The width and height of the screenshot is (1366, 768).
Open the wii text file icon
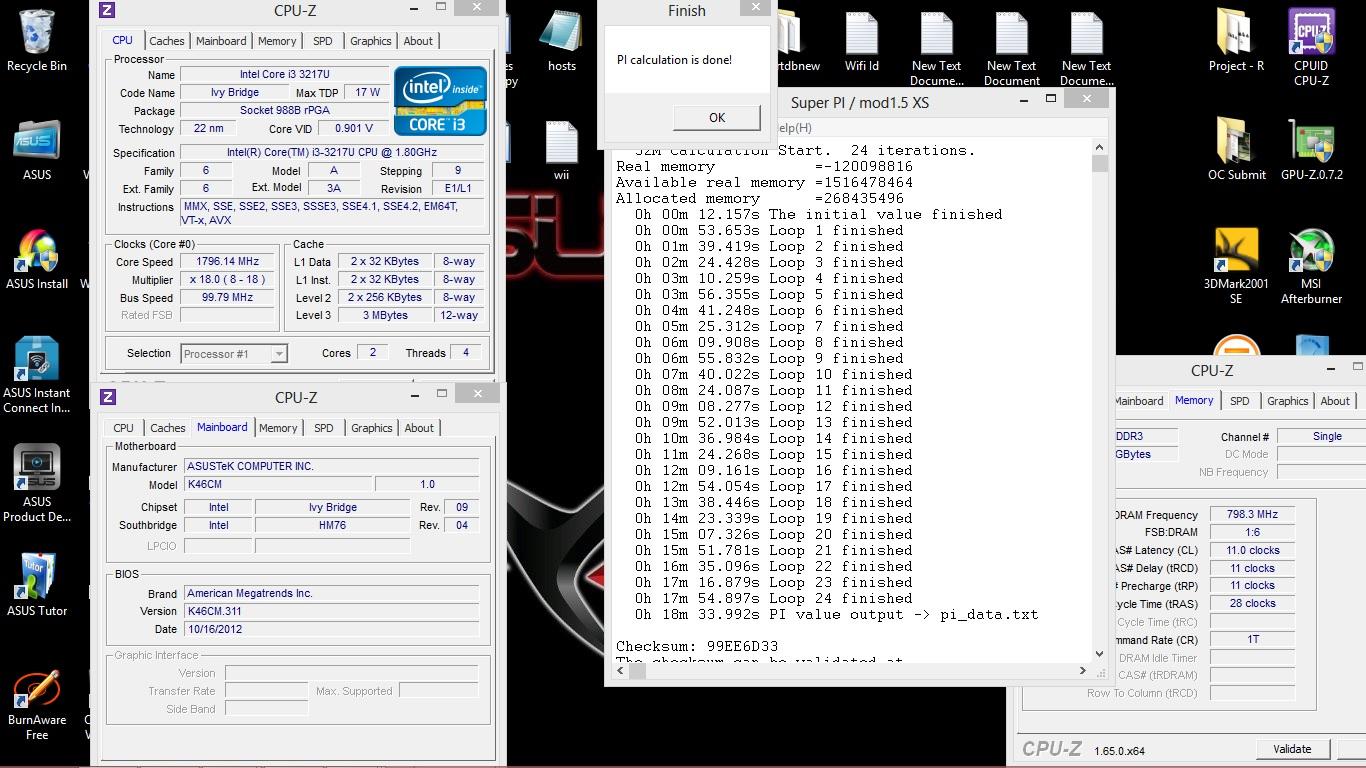click(x=562, y=151)
